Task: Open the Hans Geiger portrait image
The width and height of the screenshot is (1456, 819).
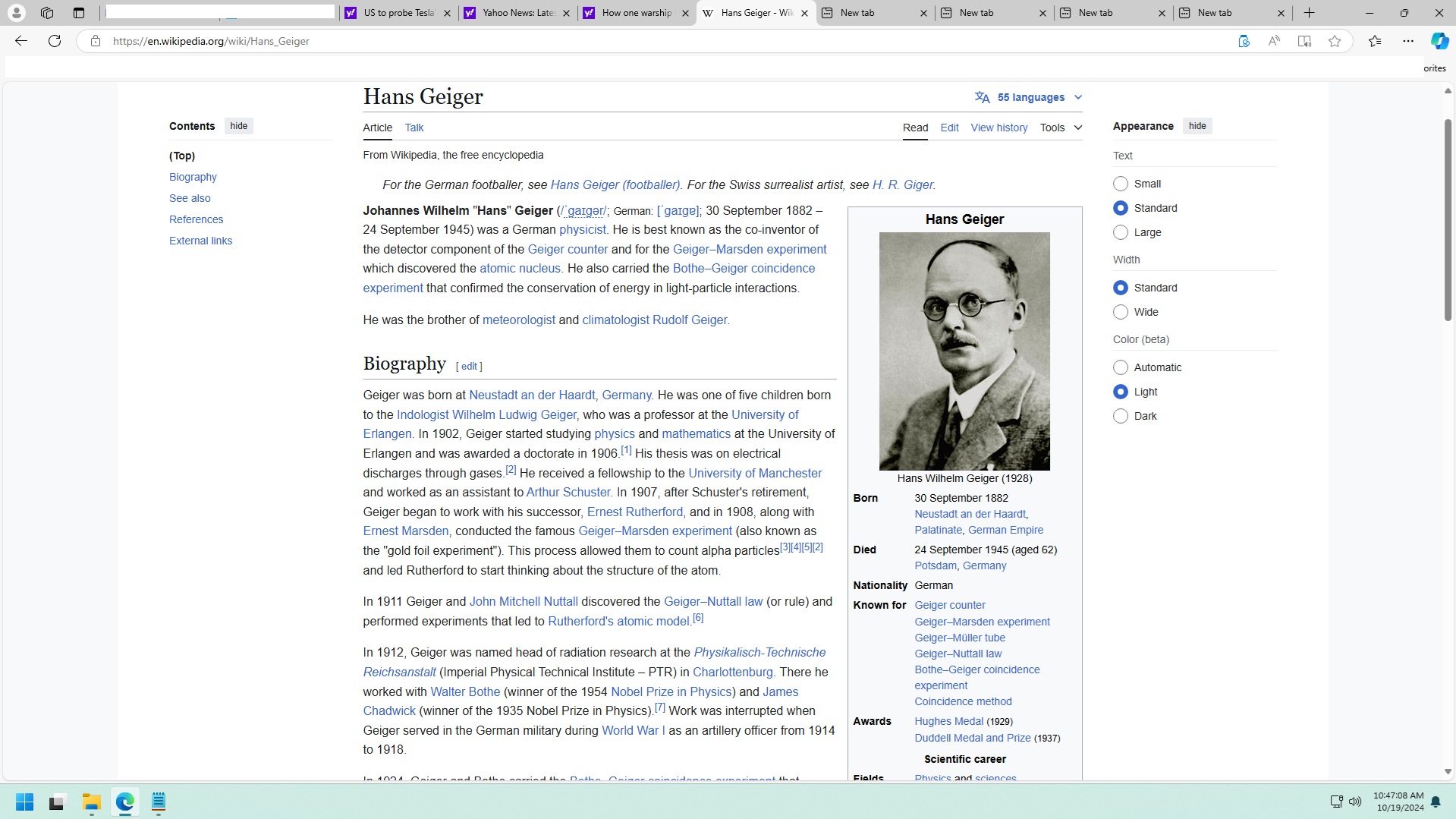Action: coord(964,351)
